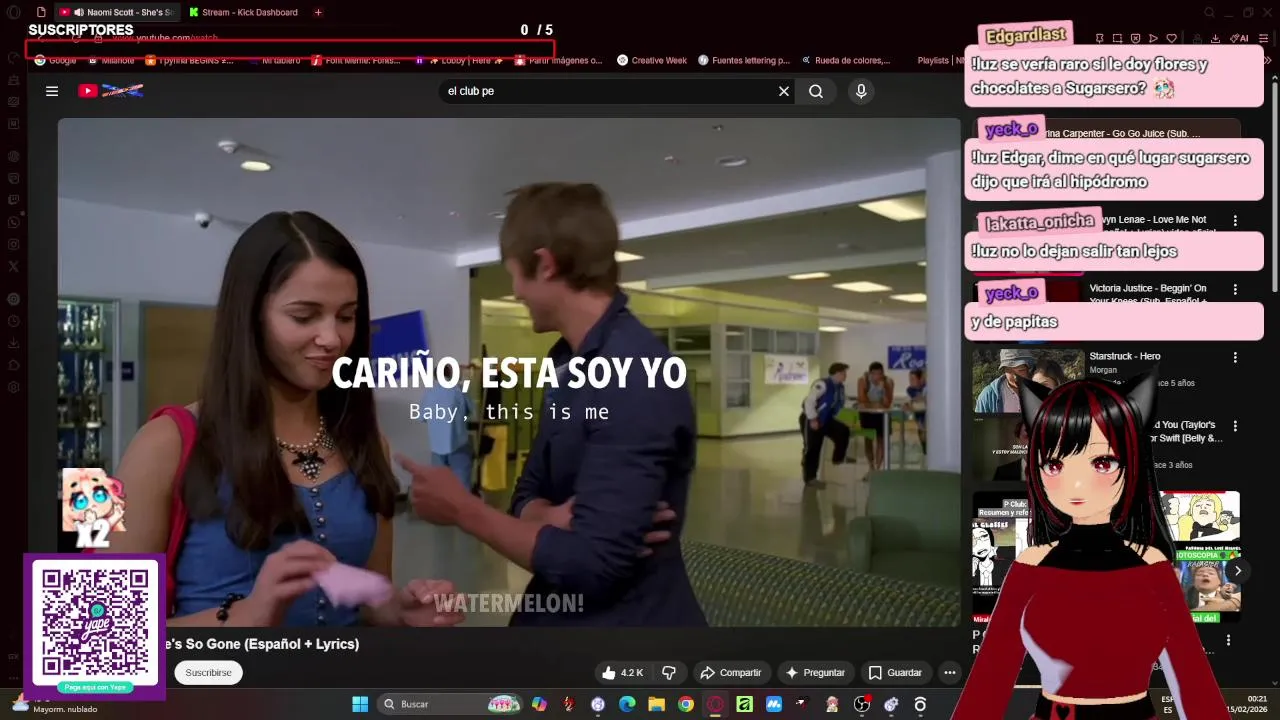Open options for Starstruck - Hero video

point(1235,357)
